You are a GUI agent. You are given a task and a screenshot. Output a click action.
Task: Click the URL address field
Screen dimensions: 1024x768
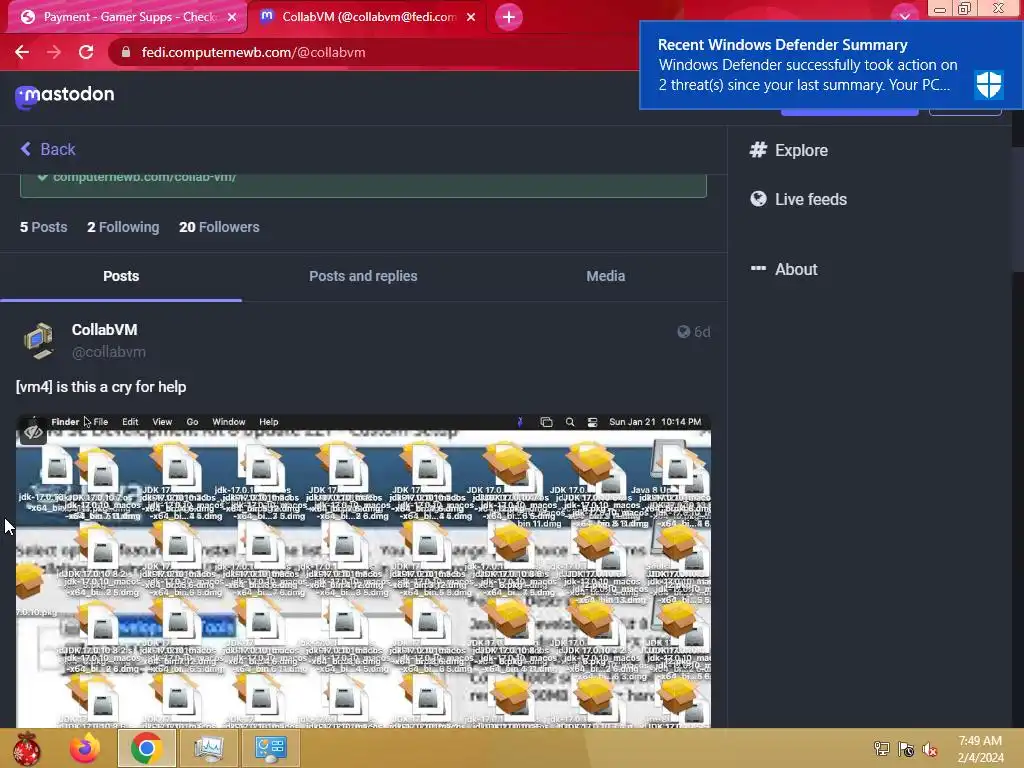pyautogui.click(x=372, y=52)
